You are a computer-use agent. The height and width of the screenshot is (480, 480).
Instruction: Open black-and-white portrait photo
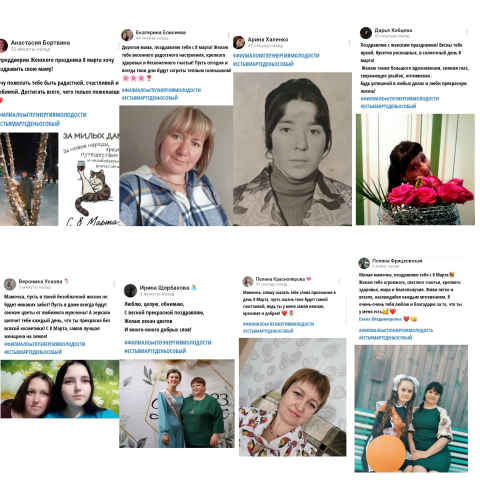[292, 149]
